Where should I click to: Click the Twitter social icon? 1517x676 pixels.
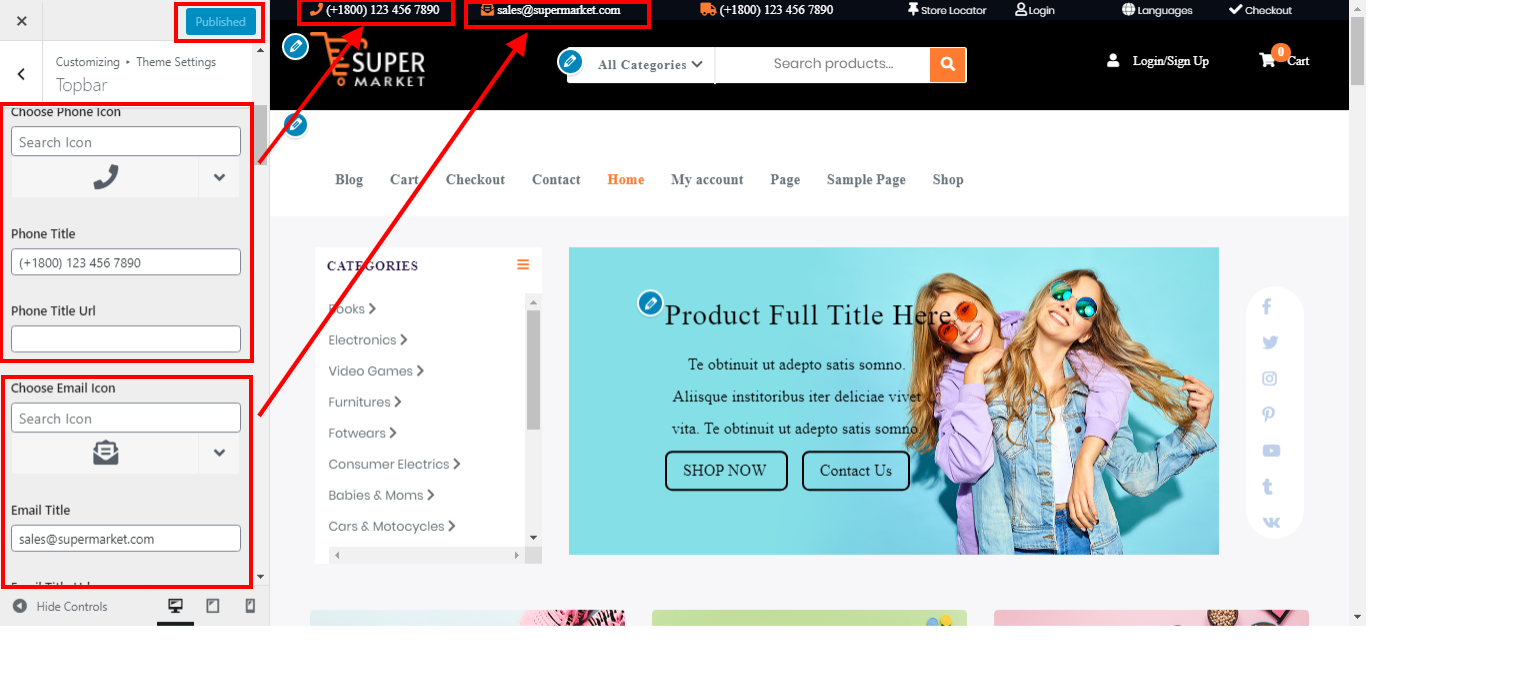coord(1270,343)
